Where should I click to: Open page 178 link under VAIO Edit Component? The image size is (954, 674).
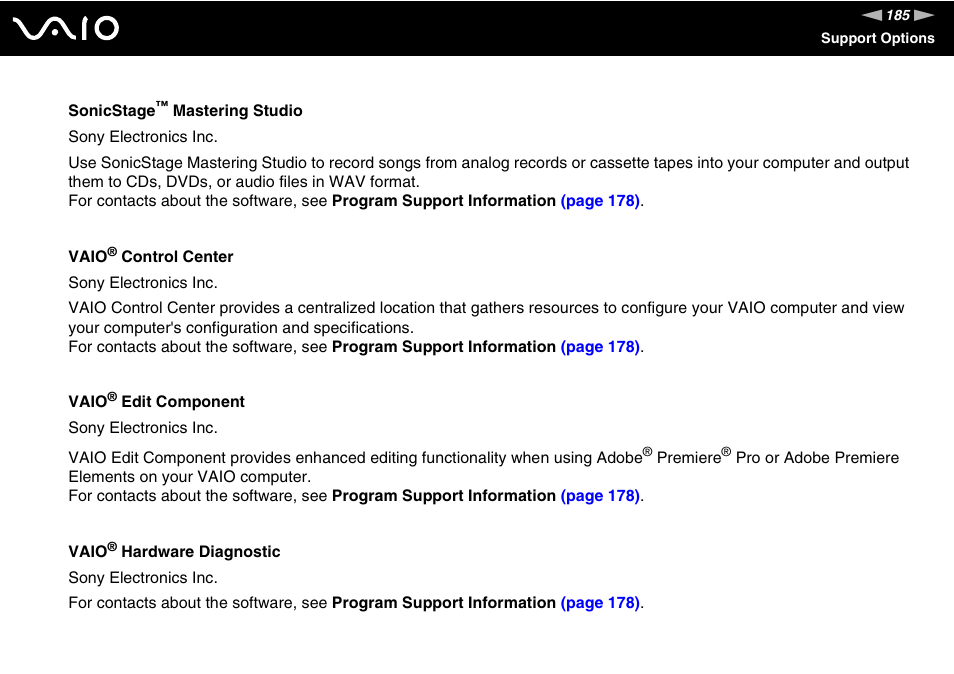coord(600,496)
